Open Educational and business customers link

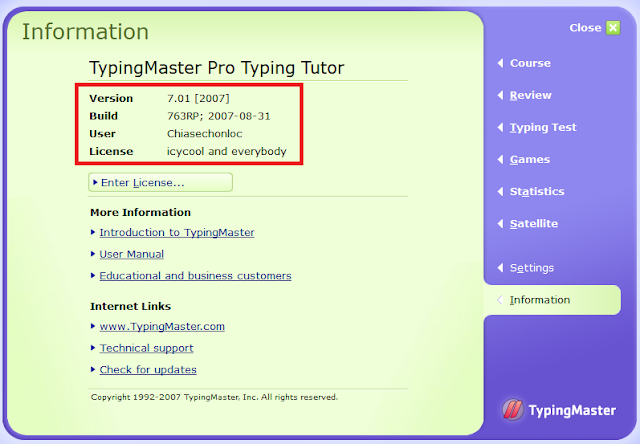tap(195, 276)
